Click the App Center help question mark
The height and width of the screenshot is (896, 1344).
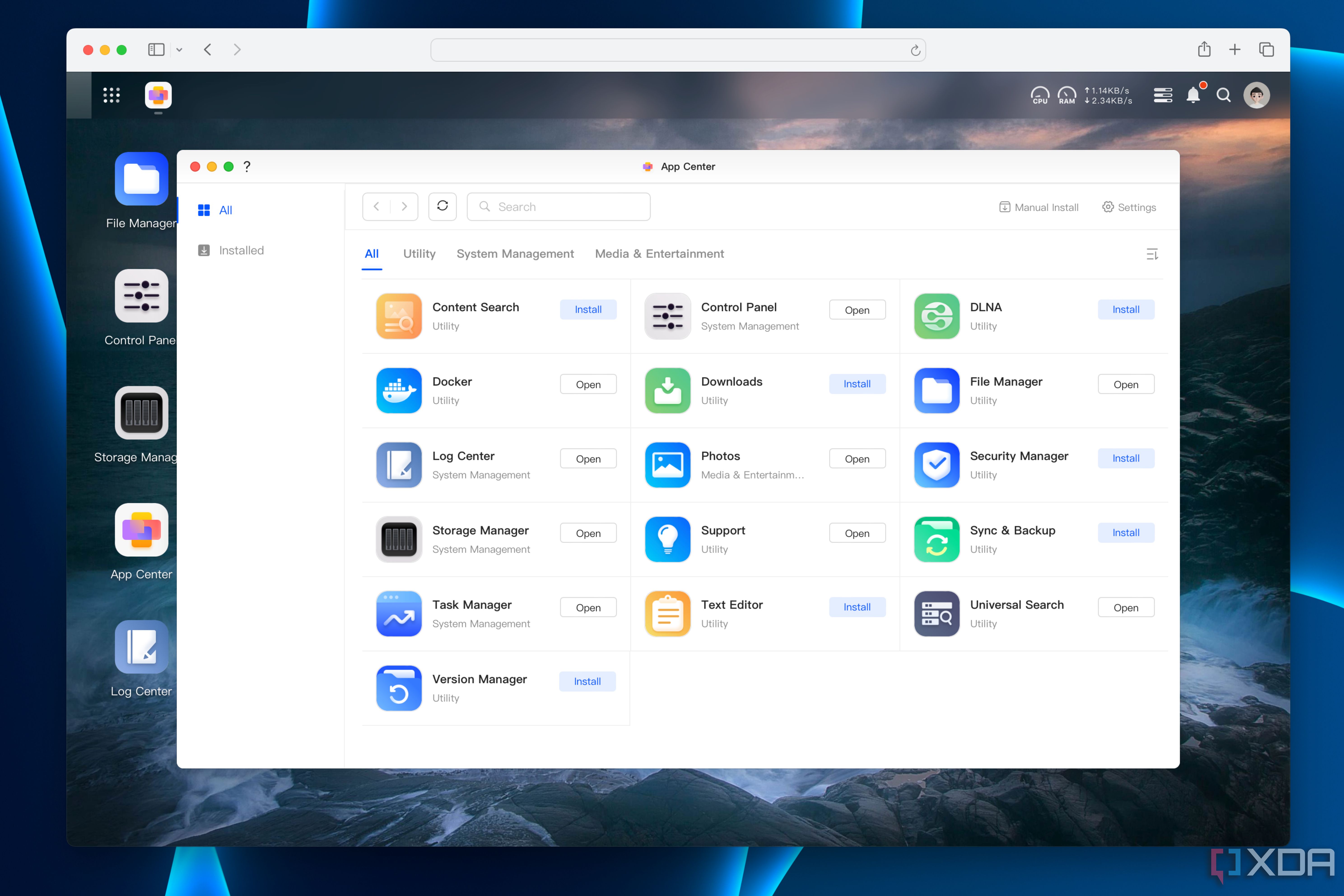click(x=247, y=166)
